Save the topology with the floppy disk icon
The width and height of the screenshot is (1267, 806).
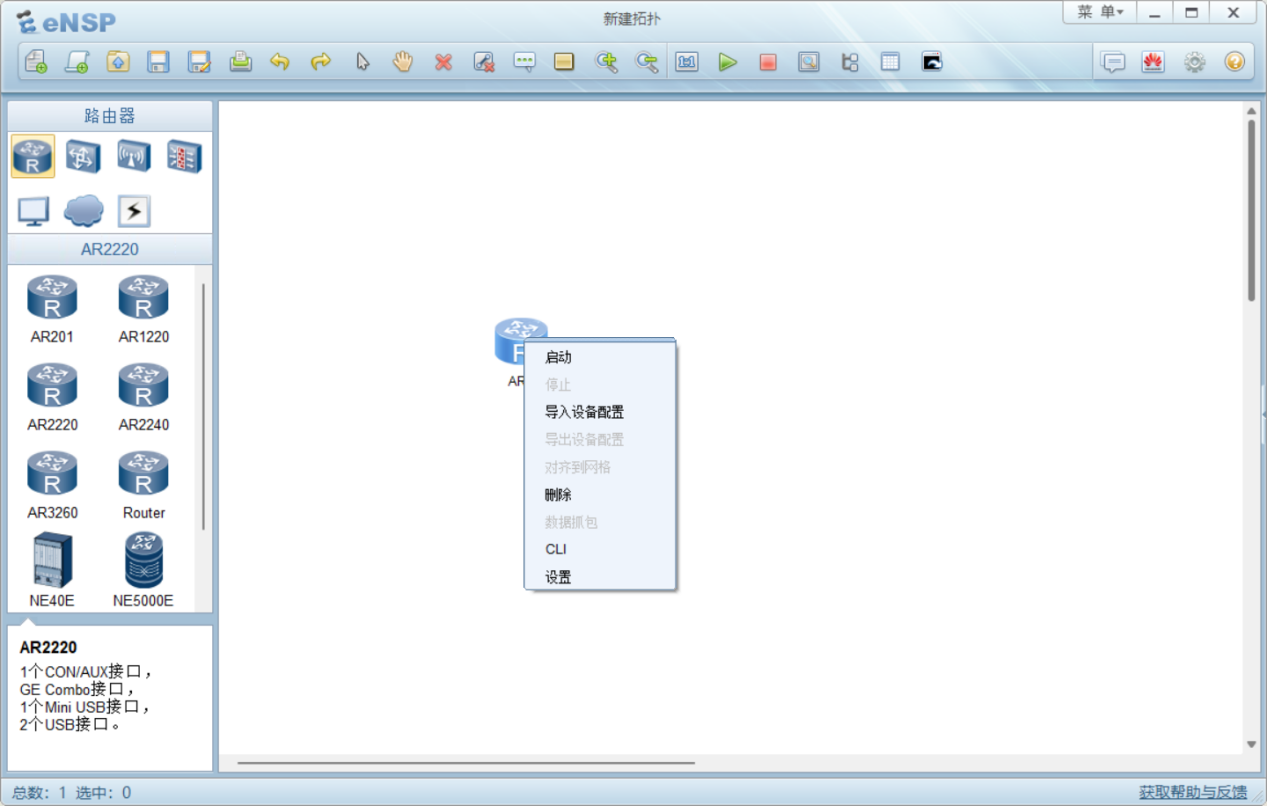158,62
